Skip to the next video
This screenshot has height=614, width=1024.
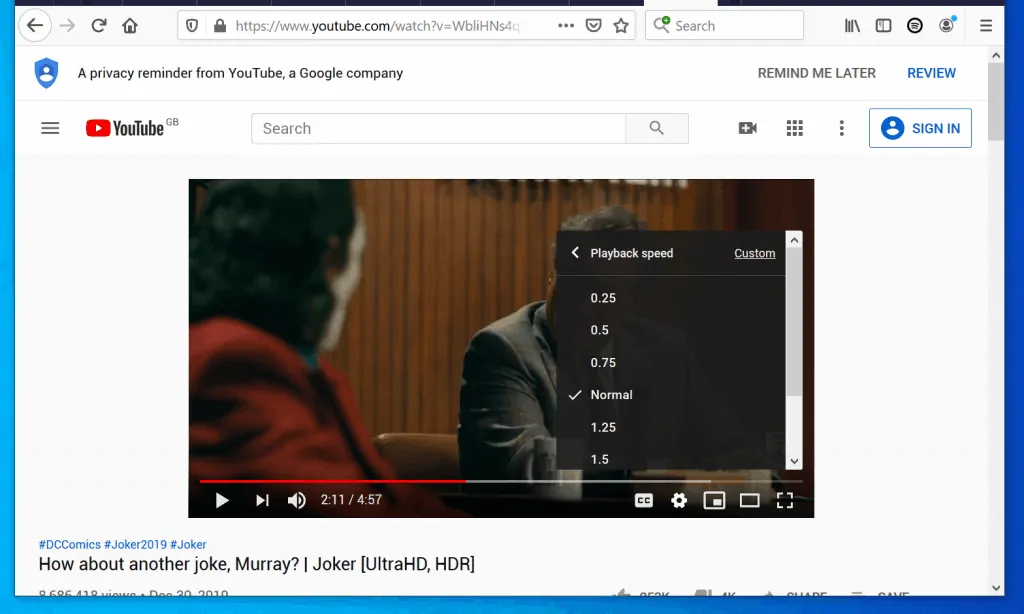coord(262,500)
